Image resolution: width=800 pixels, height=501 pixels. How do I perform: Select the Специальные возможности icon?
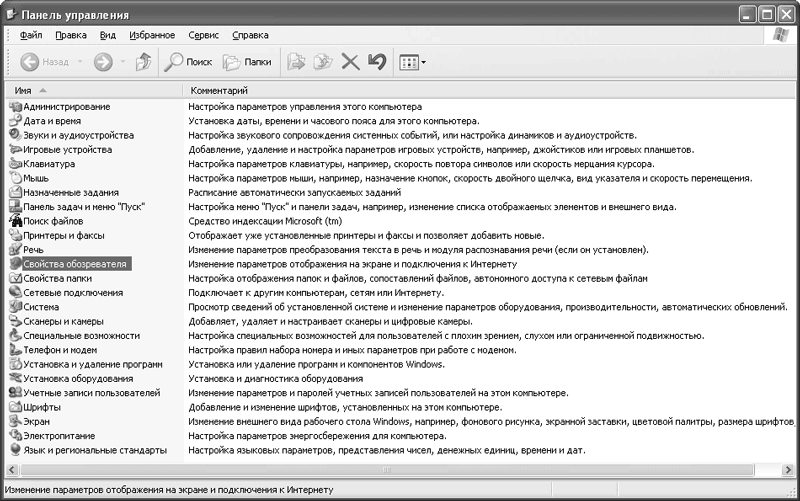tap(15, 336)
